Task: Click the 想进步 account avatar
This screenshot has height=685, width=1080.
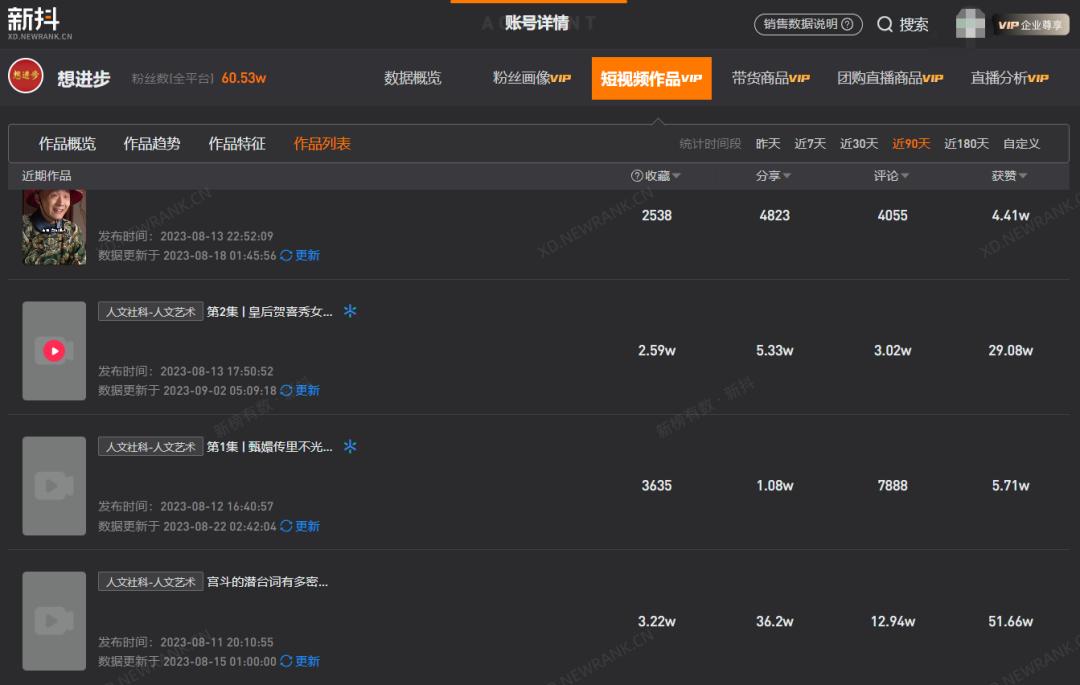Action: pyautogui.click(x=25, y=76)
